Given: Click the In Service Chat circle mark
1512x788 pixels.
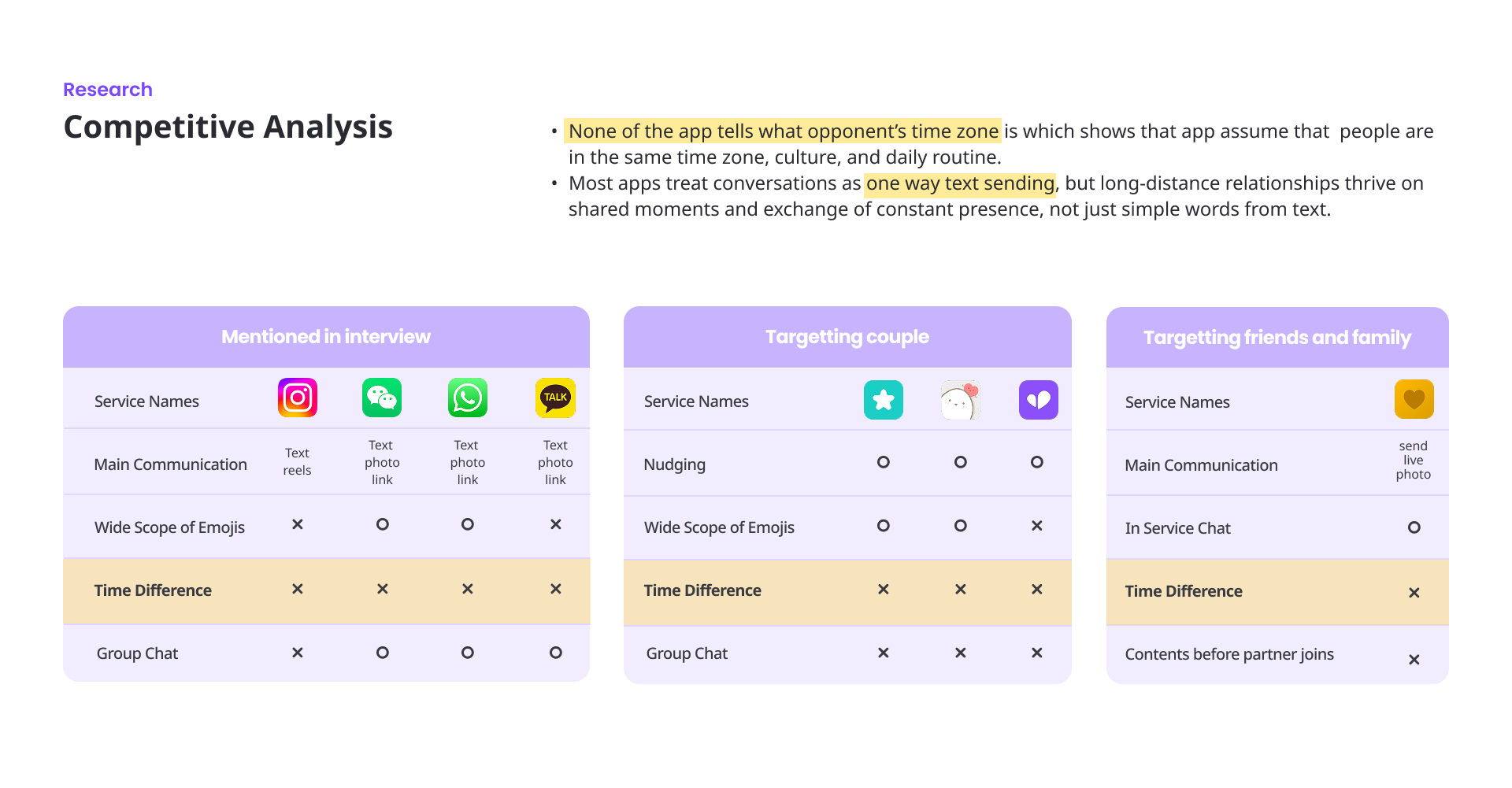Looking at the screenshot, I should click(1414, 527).
